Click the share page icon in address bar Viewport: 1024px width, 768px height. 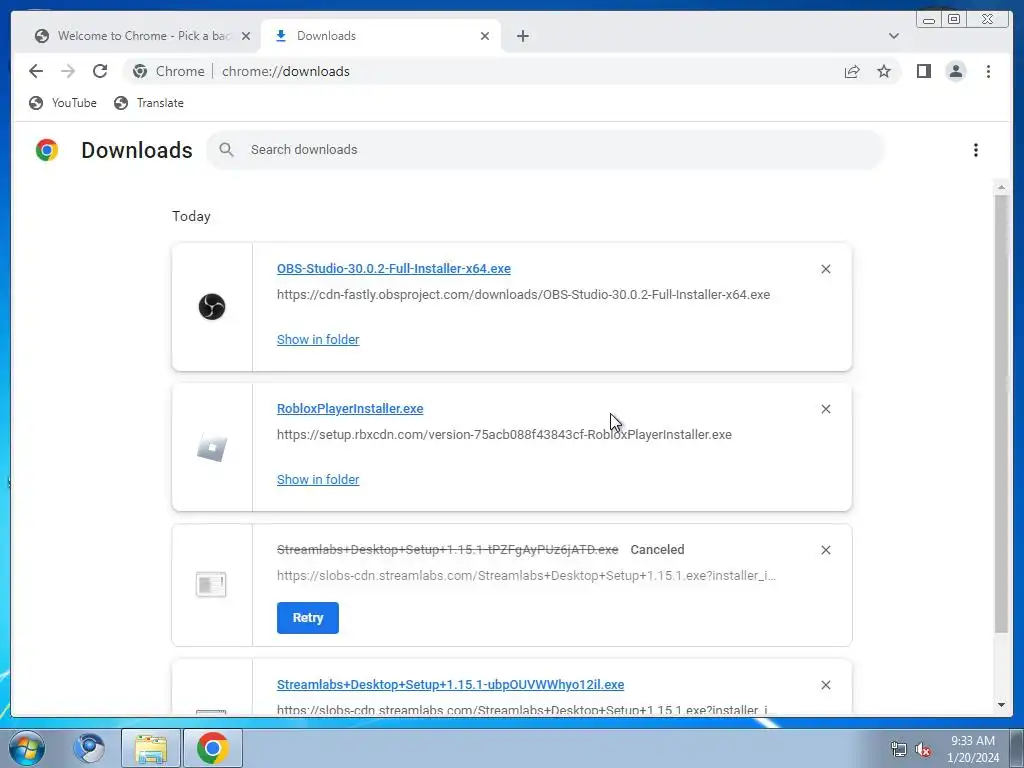click(852, 72)
